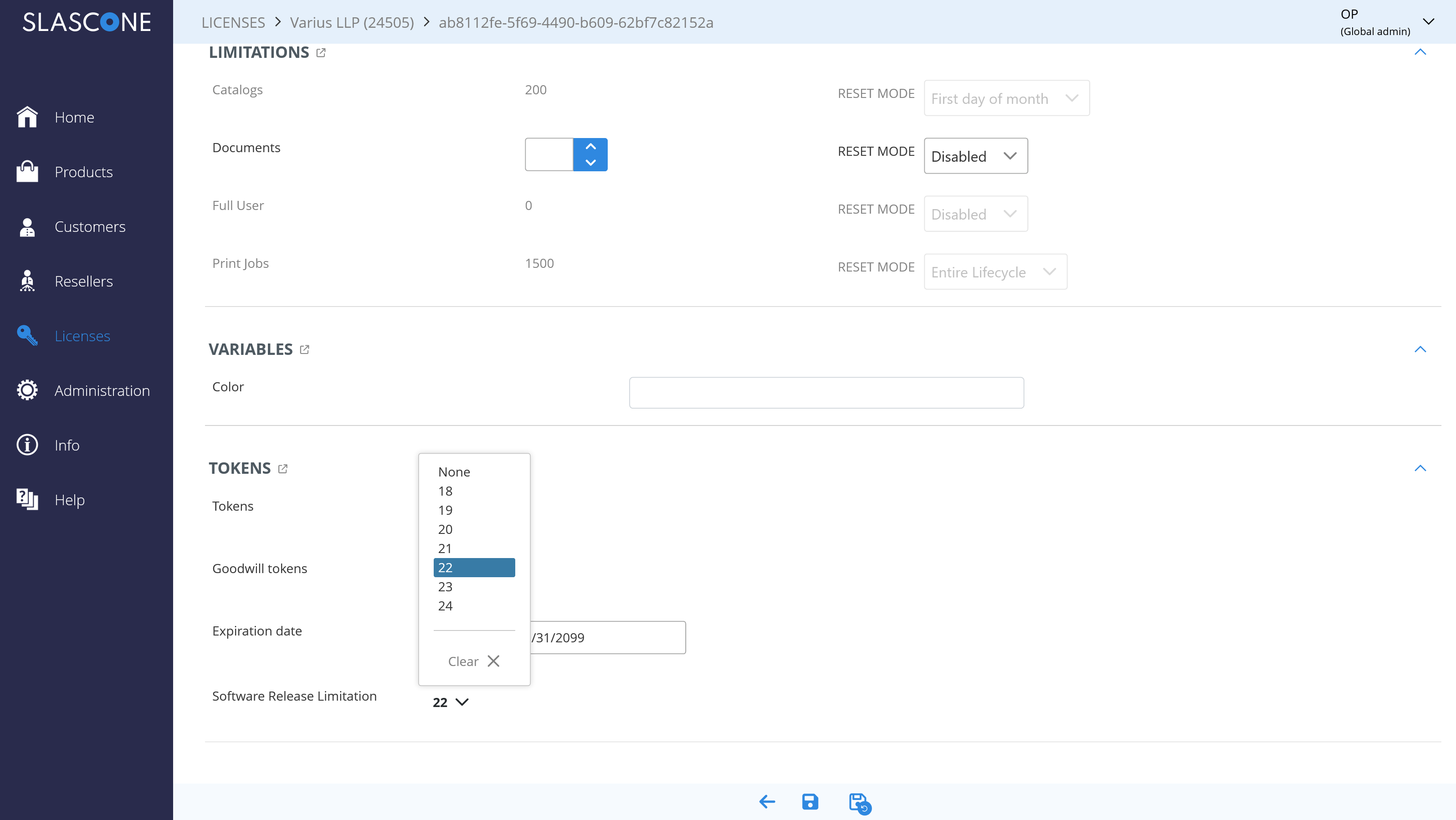Click the back arrow icon

tap(767, 801)
